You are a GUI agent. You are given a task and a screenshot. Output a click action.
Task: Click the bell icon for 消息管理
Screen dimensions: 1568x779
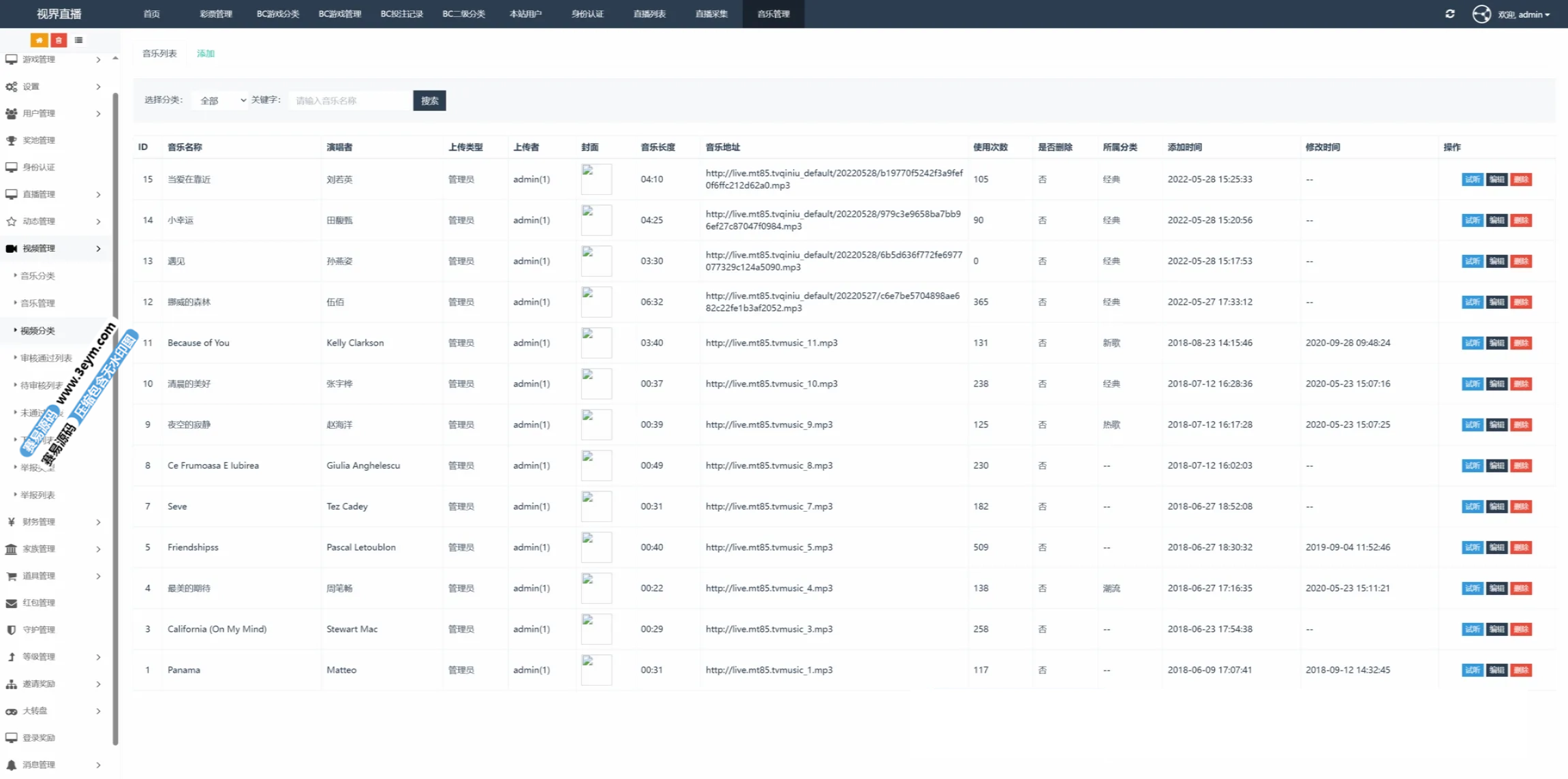coord(12,765)
